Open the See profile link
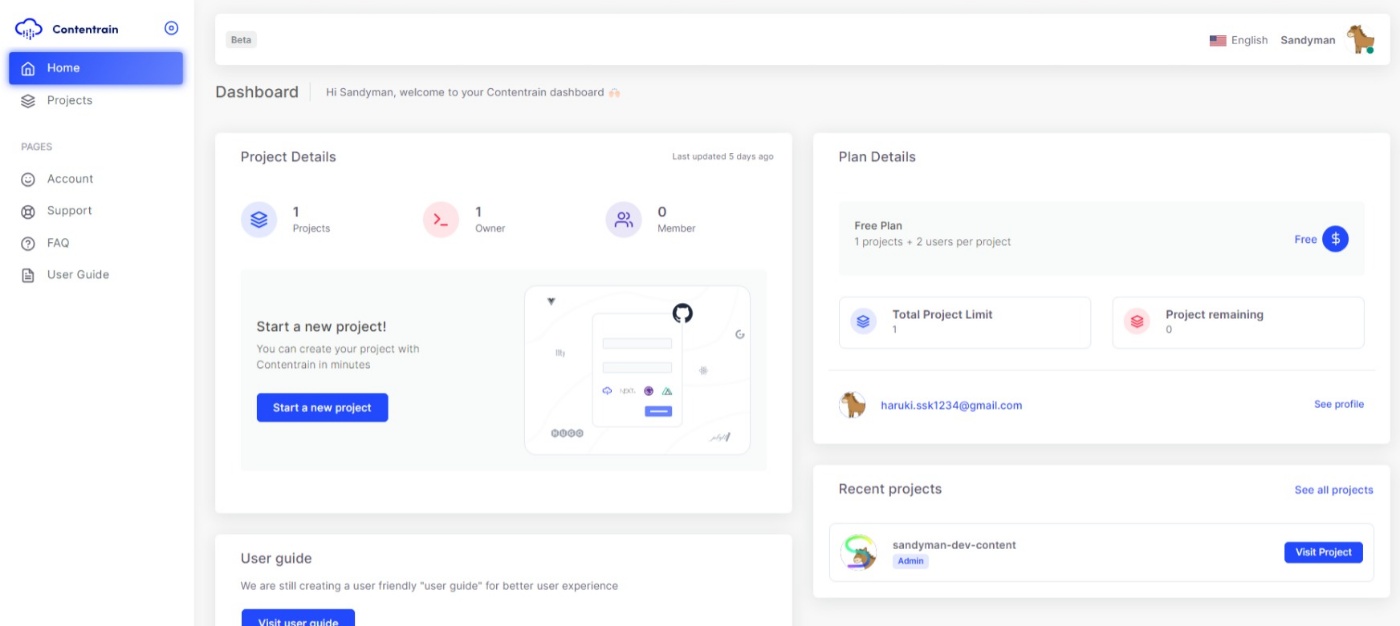The height and width of the screenshot is (626, 1400). (x=1339, y=405)
